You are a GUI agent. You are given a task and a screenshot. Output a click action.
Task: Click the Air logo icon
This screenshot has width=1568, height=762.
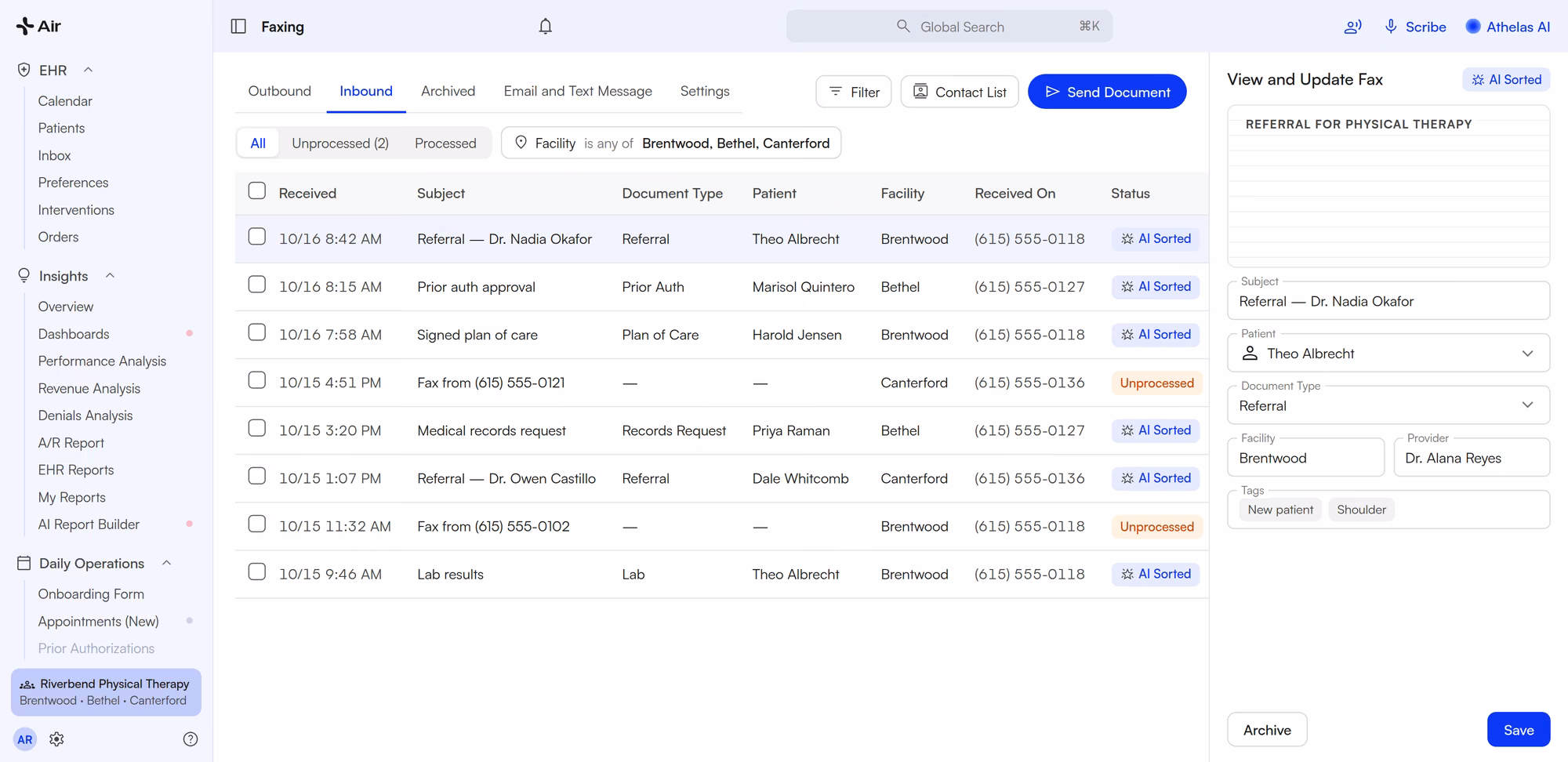coord(24,27)
